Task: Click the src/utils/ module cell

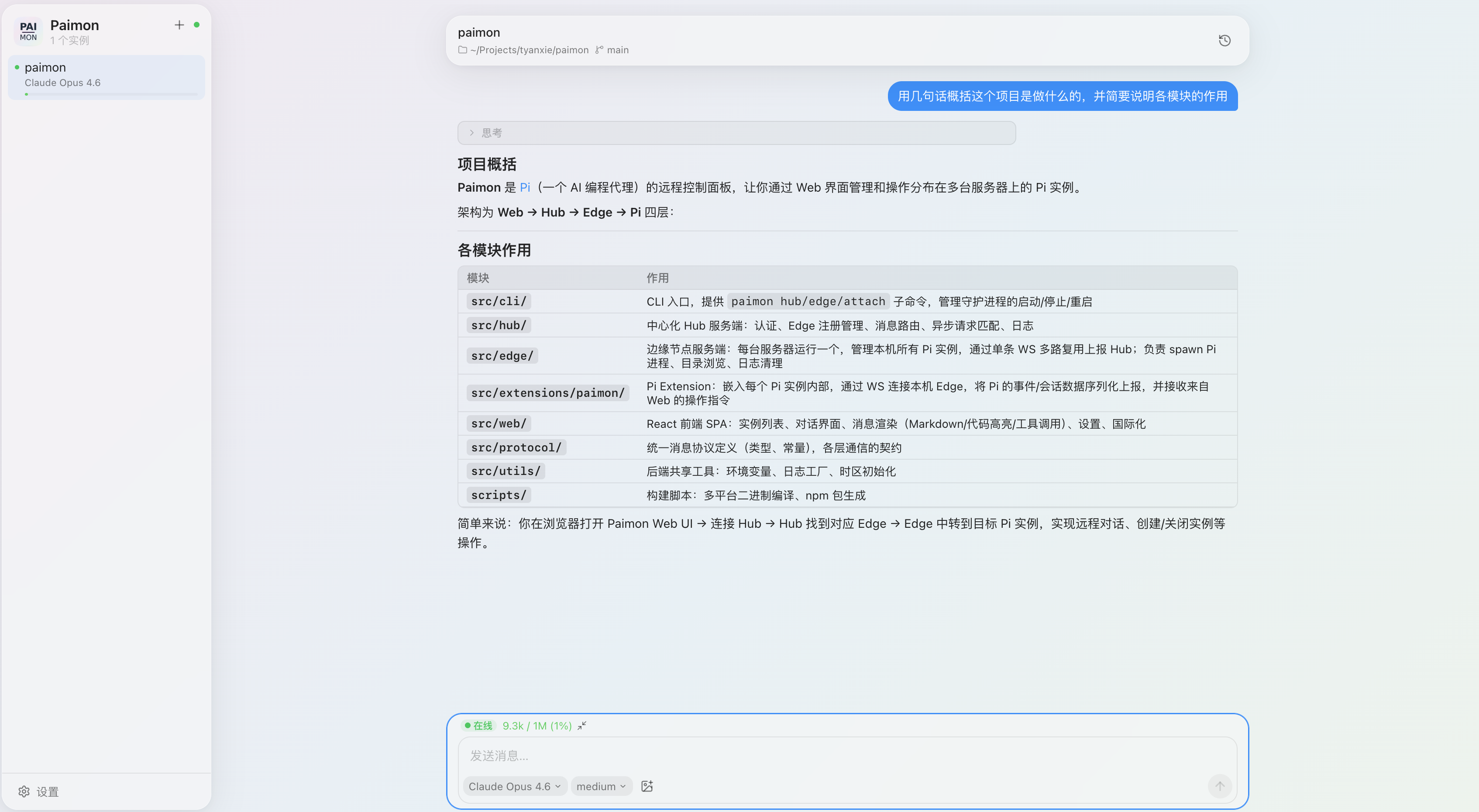Action: point(505,471)
